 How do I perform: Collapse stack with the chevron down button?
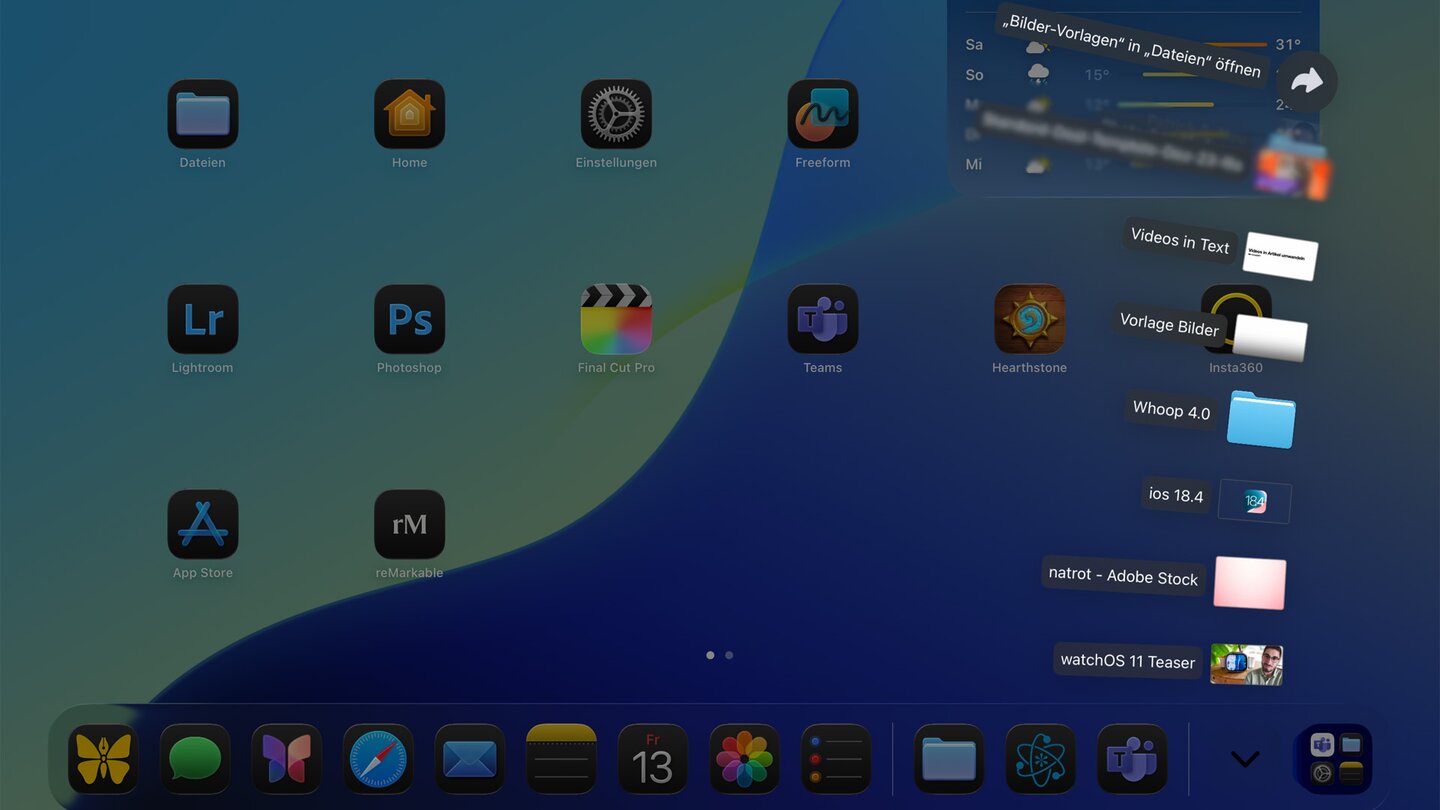1245,759
